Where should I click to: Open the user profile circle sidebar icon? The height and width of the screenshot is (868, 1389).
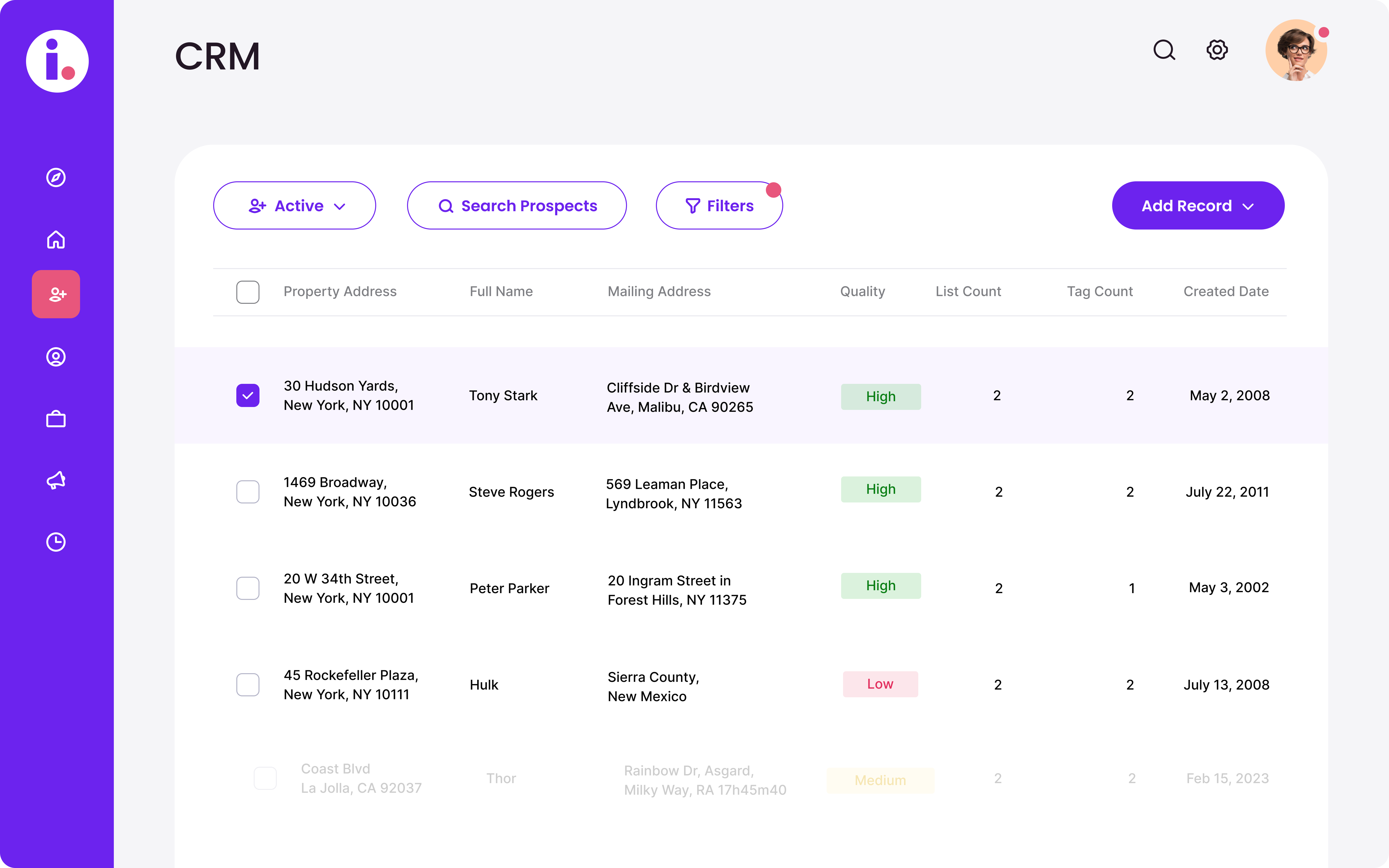pyautogui.click(x=56, y=357)
